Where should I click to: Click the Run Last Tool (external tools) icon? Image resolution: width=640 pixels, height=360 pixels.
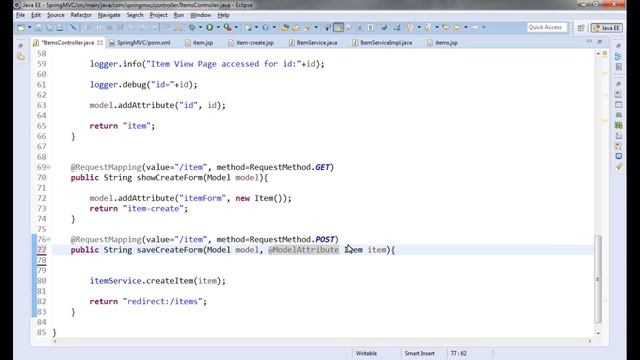click(x=227, y=27)
